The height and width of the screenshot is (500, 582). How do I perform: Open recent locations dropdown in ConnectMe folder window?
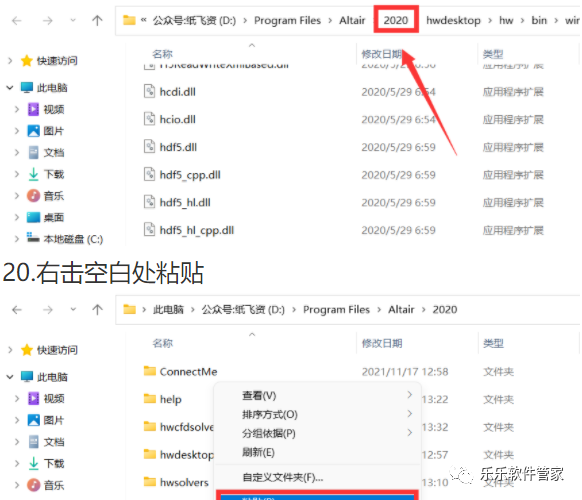(x=73, y=310)
